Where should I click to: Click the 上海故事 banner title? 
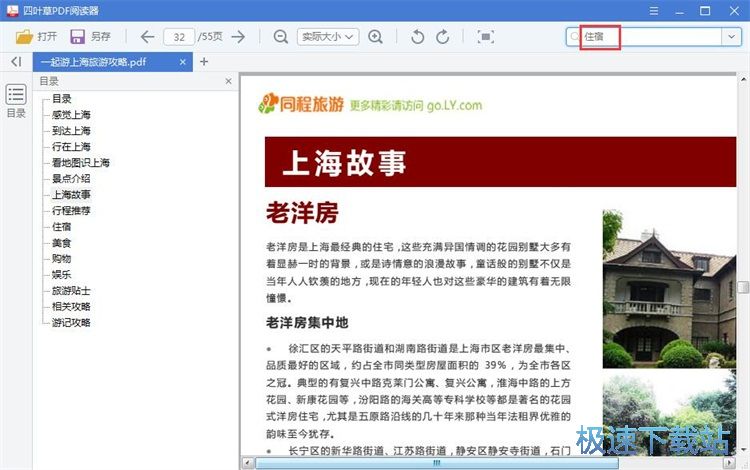coord(344,163)
